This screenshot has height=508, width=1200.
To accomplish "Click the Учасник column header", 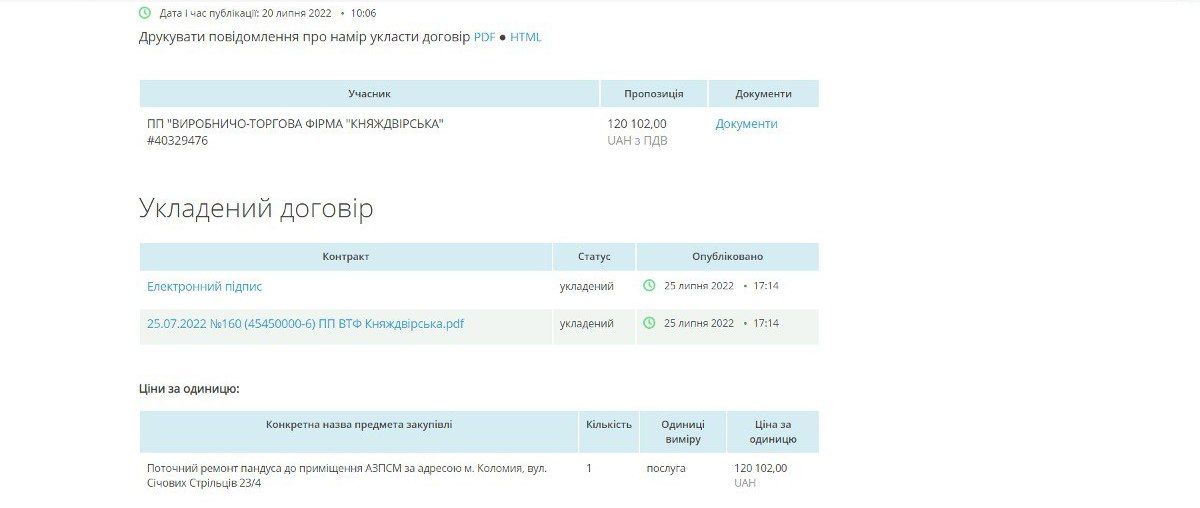I will (x=369, y=94).
